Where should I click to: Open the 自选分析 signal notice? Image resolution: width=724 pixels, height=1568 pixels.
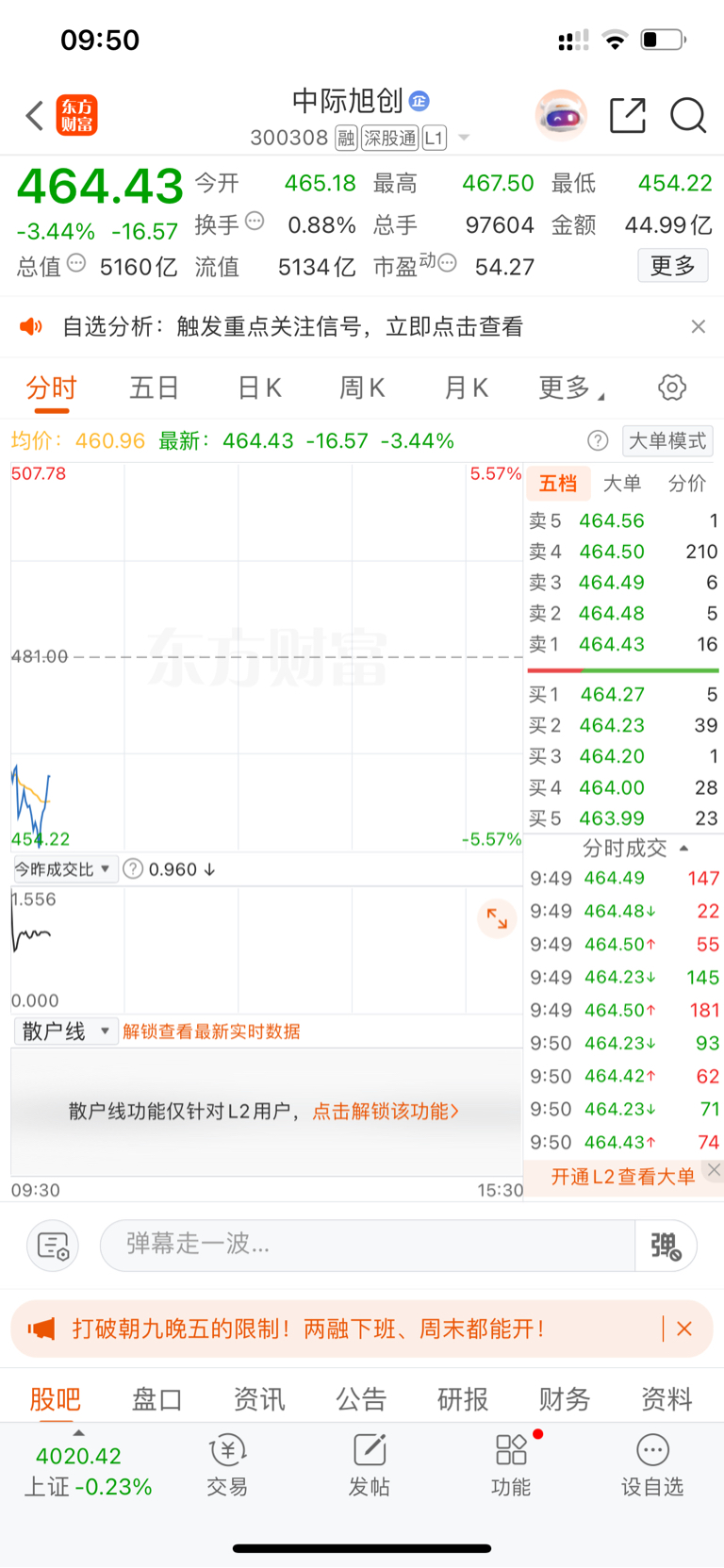coord(292,326)
